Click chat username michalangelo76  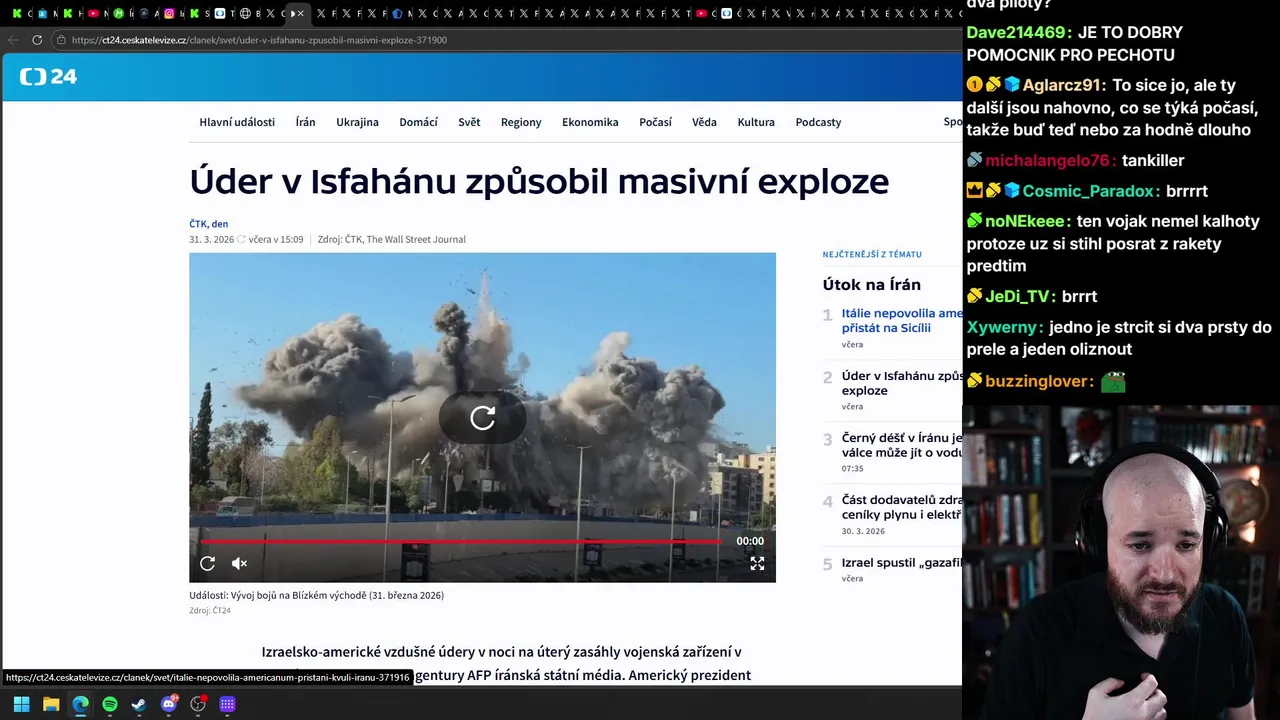coord(1049,160)
